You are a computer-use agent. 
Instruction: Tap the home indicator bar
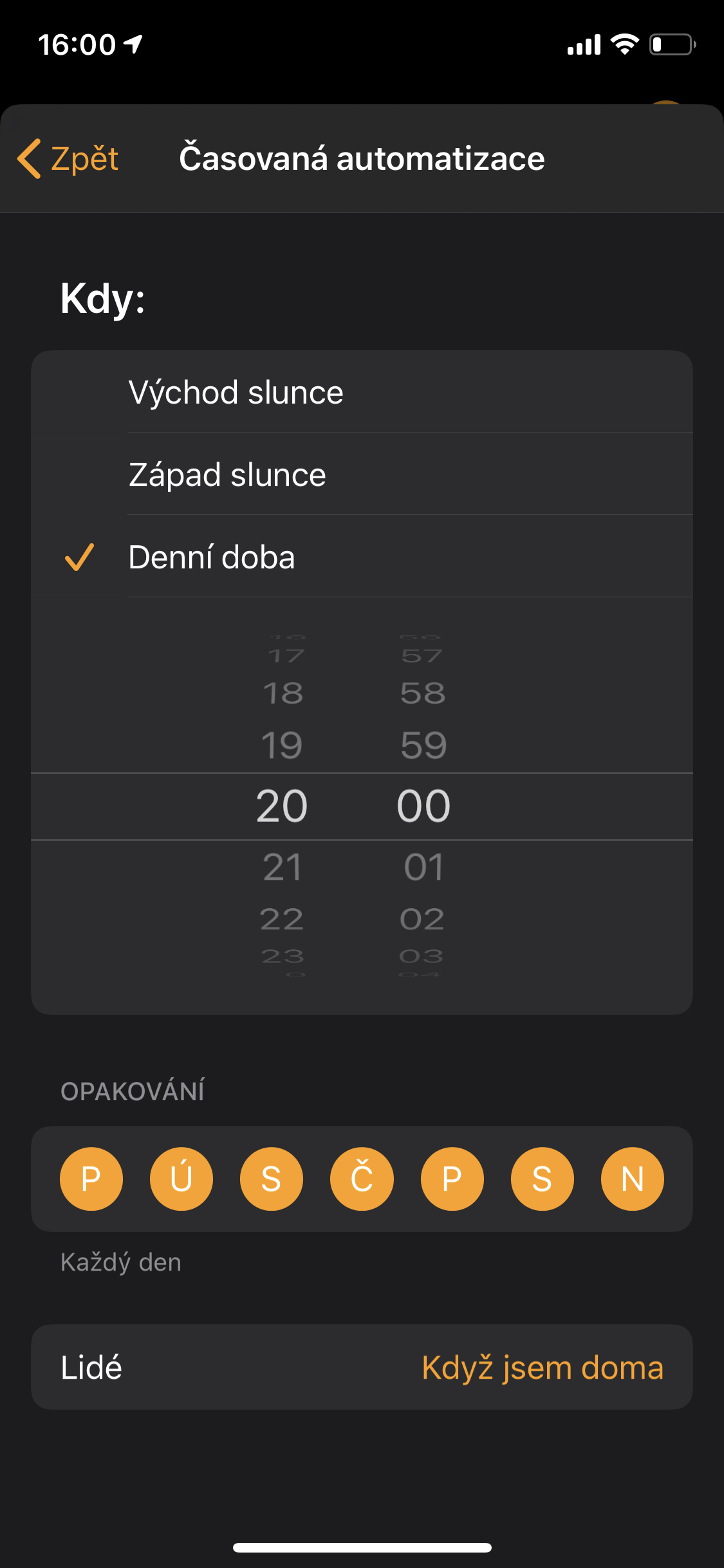(362, 1547)
